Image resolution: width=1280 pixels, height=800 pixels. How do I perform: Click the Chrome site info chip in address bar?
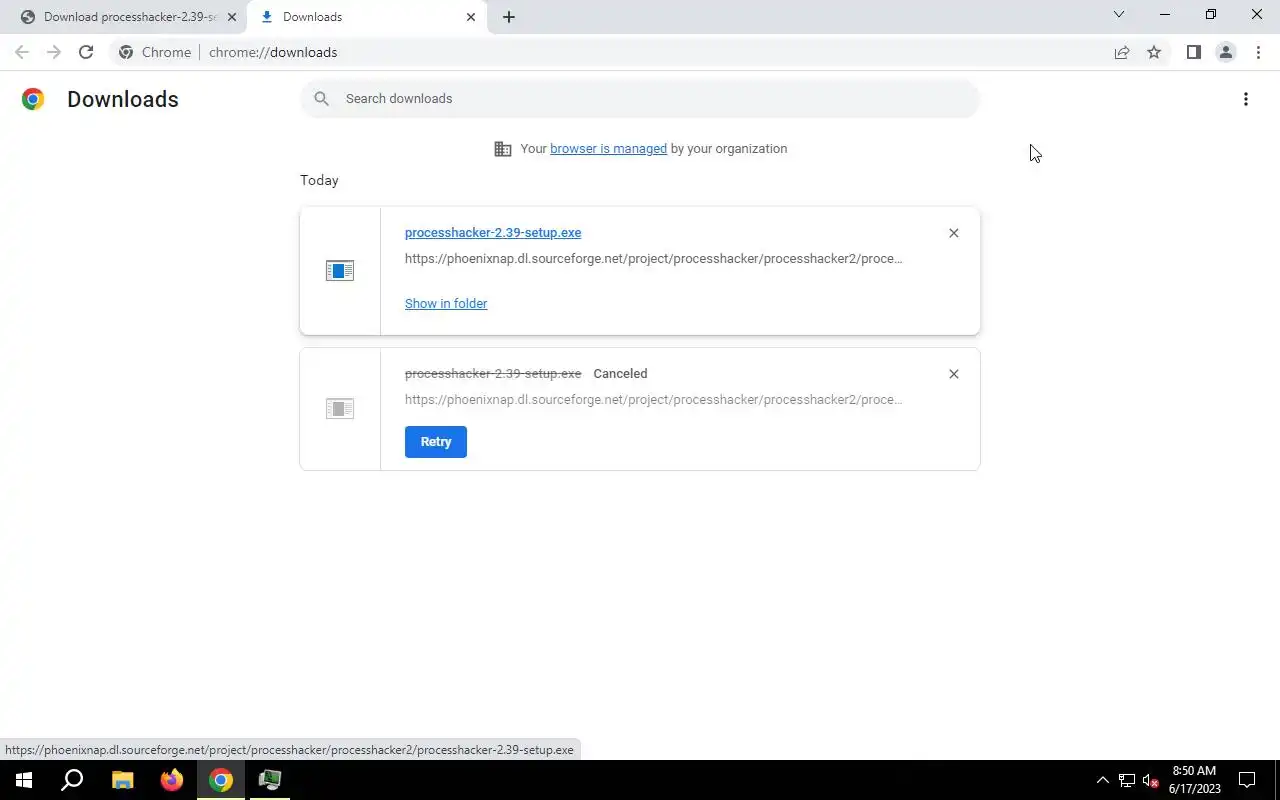(155, 52)
